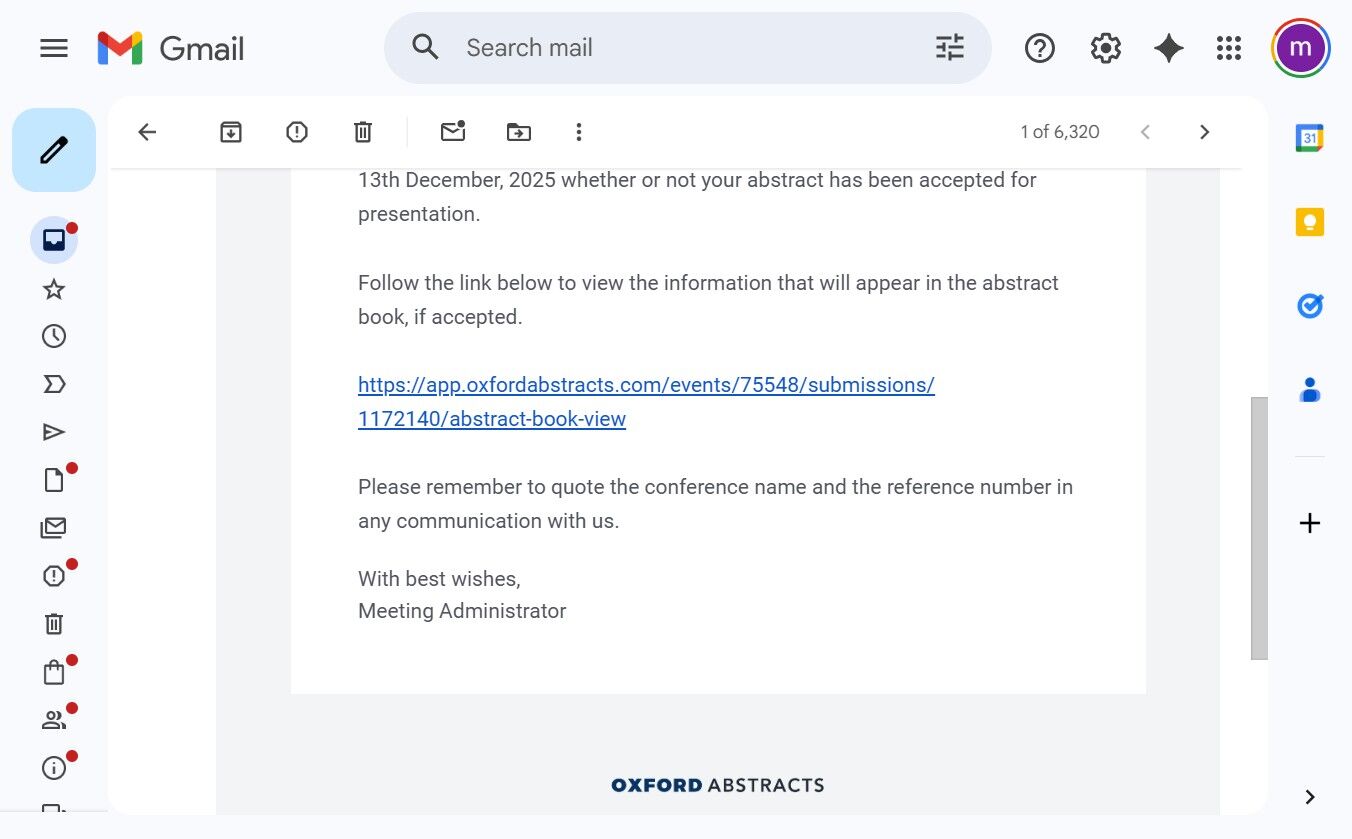The width and height of the screenshot is (1352, 839).
Task: Open the More options three-dot menu
Action: [x=578, y=132]
